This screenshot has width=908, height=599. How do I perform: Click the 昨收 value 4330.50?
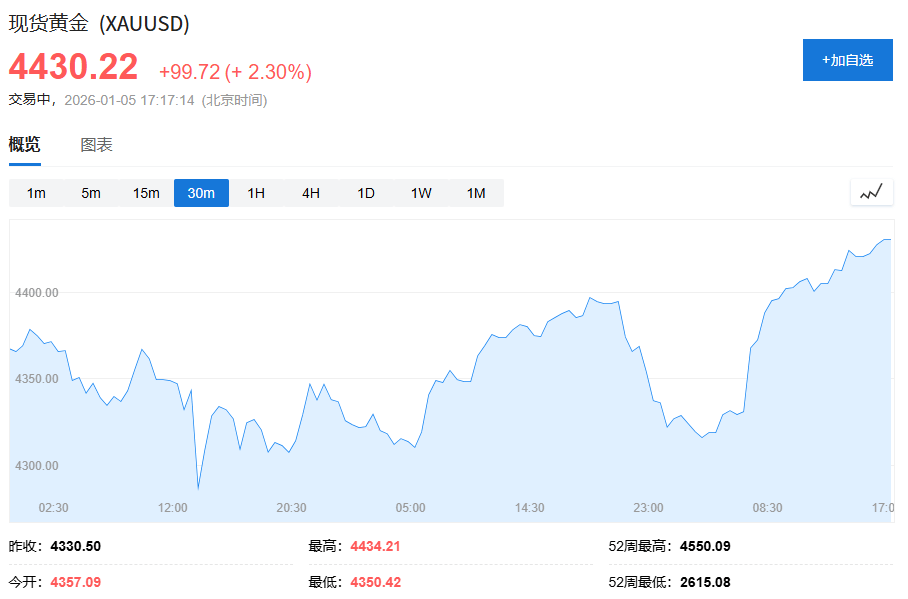75,546
